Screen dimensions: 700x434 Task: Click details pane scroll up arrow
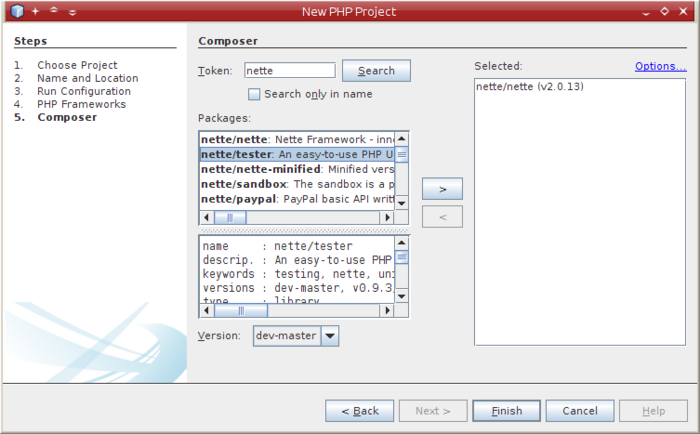(401, 242)
